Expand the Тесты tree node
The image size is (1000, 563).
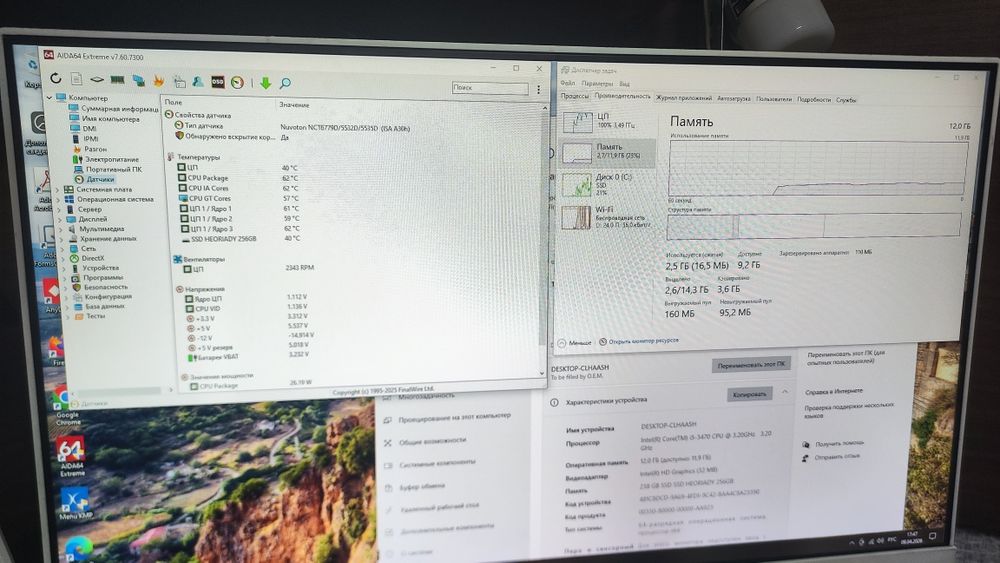click(x=70, y=316)
